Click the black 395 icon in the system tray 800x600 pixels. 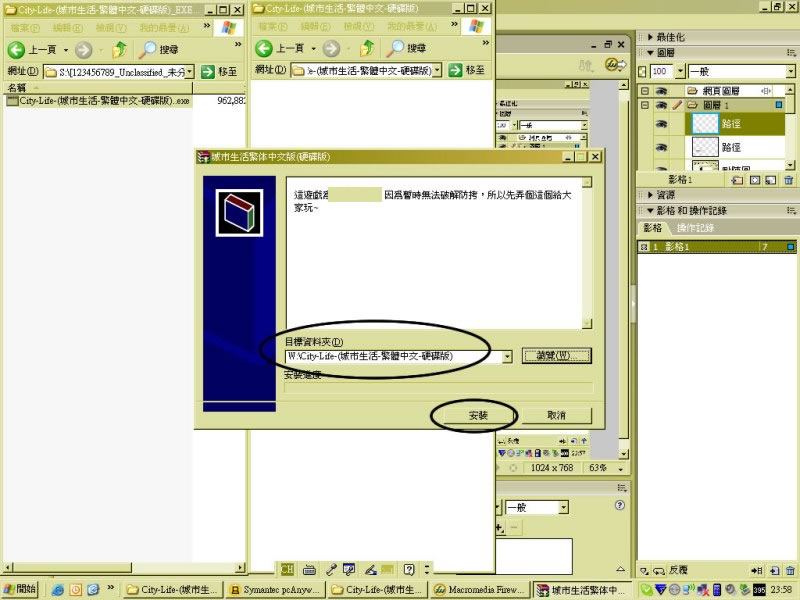[x=759, y=590]
